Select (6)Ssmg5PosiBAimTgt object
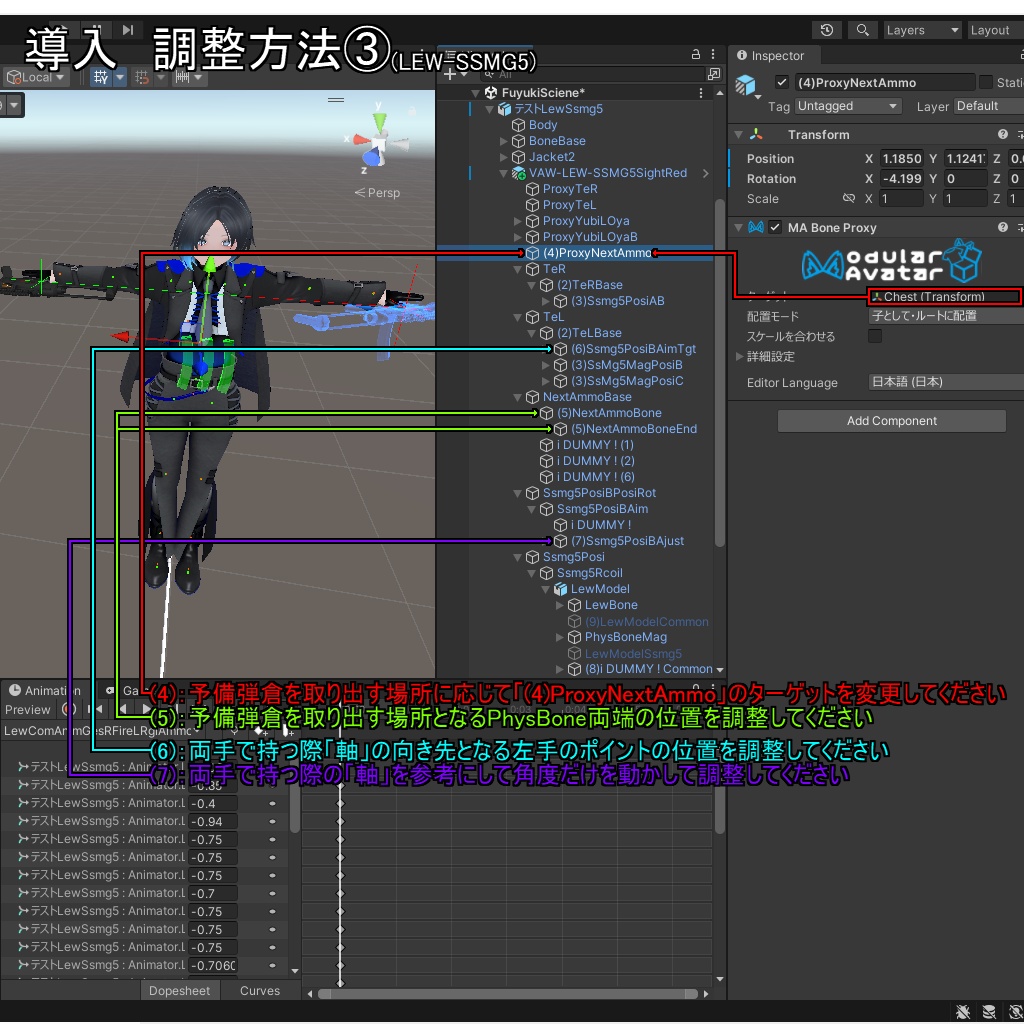Image resolution: width=1024 pixels, height=1024 pixels. click(x=633, y=349)
